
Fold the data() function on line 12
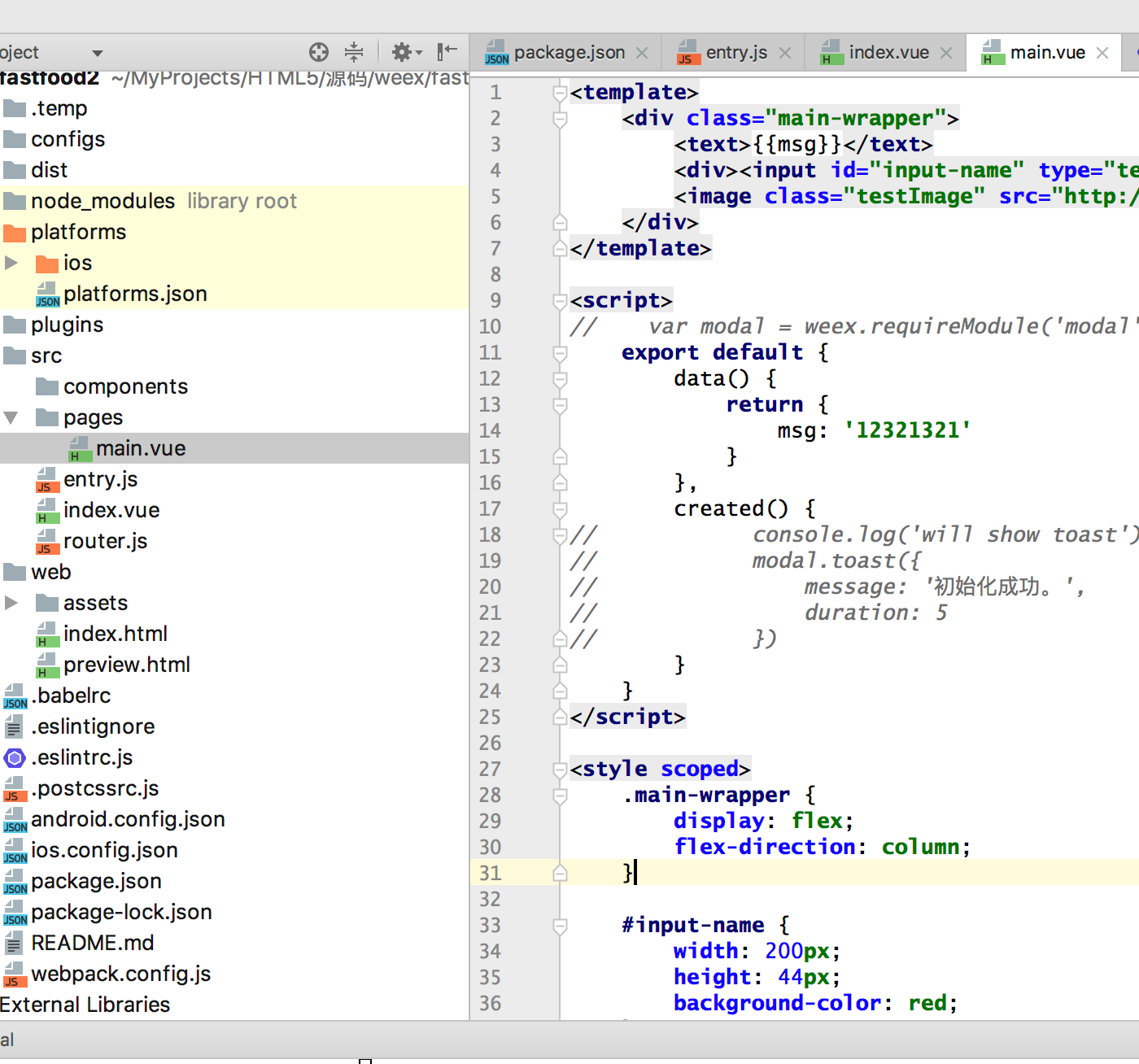(x=560, y=379)
